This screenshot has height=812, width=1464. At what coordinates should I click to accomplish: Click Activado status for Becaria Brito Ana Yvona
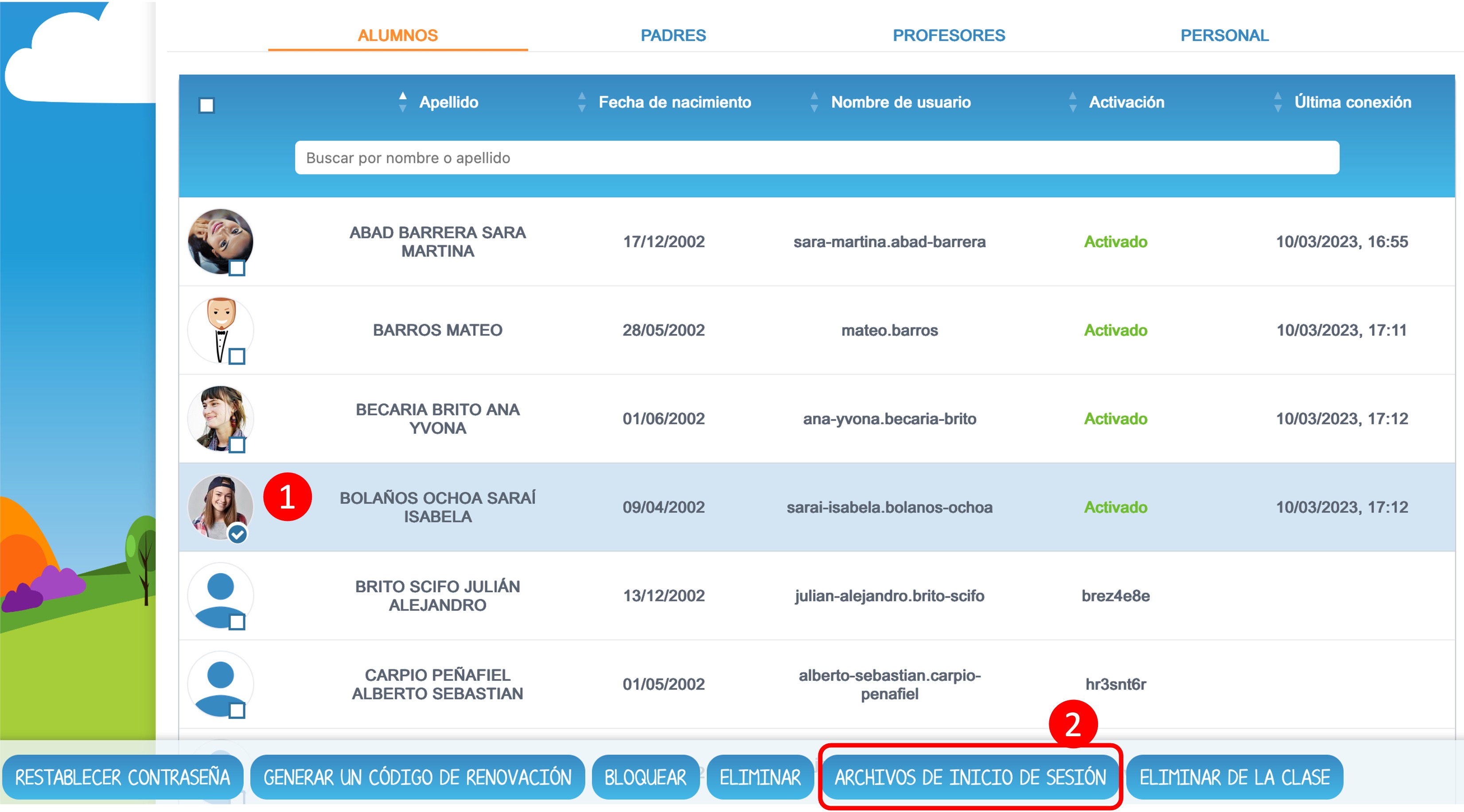1116,419
